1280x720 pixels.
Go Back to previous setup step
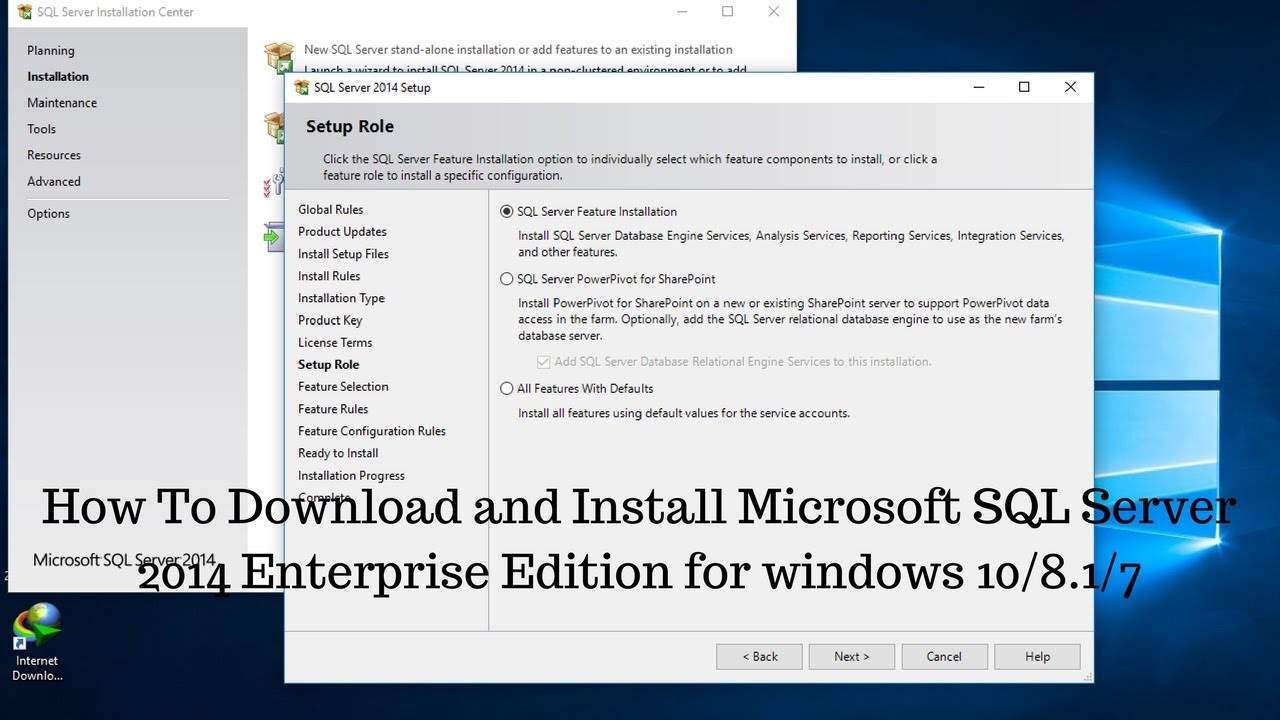tap(760, 656)
